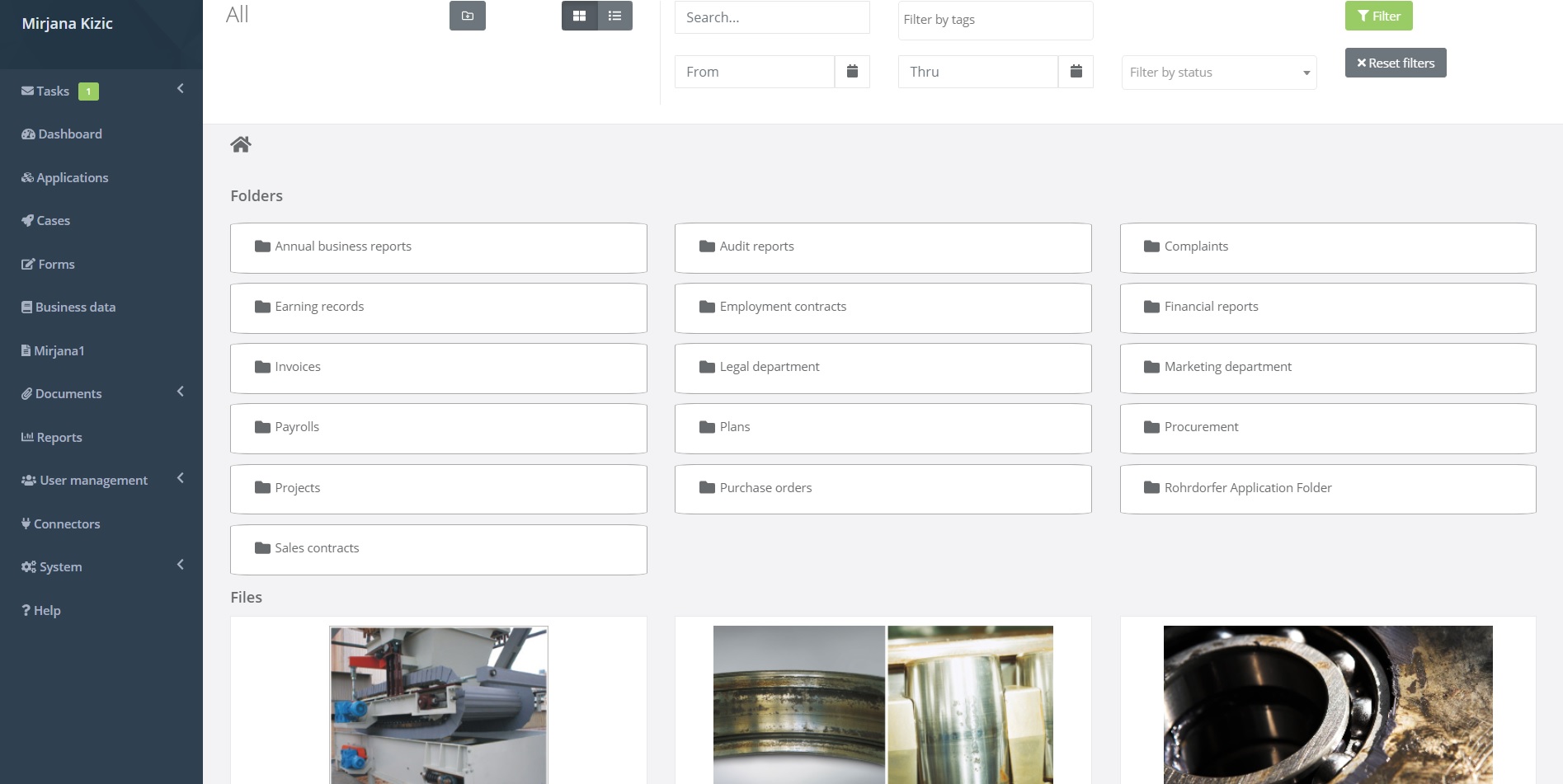Open the Thru date calendar picker

(1076, 72)
